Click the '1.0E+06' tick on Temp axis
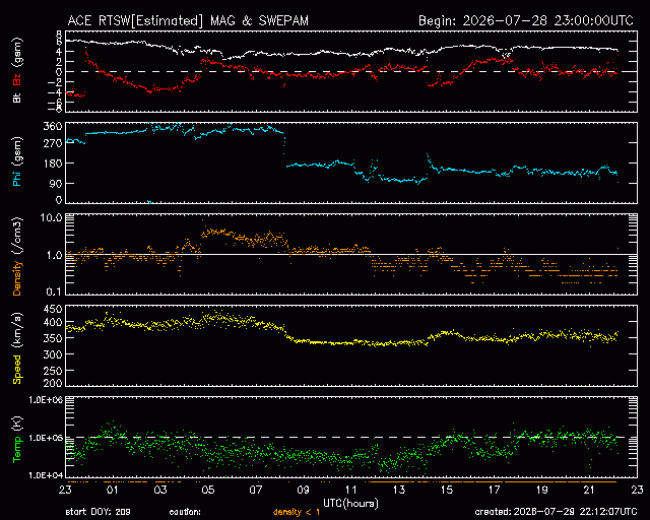Viewport: 650px width, 520px height. click(46, 400)
